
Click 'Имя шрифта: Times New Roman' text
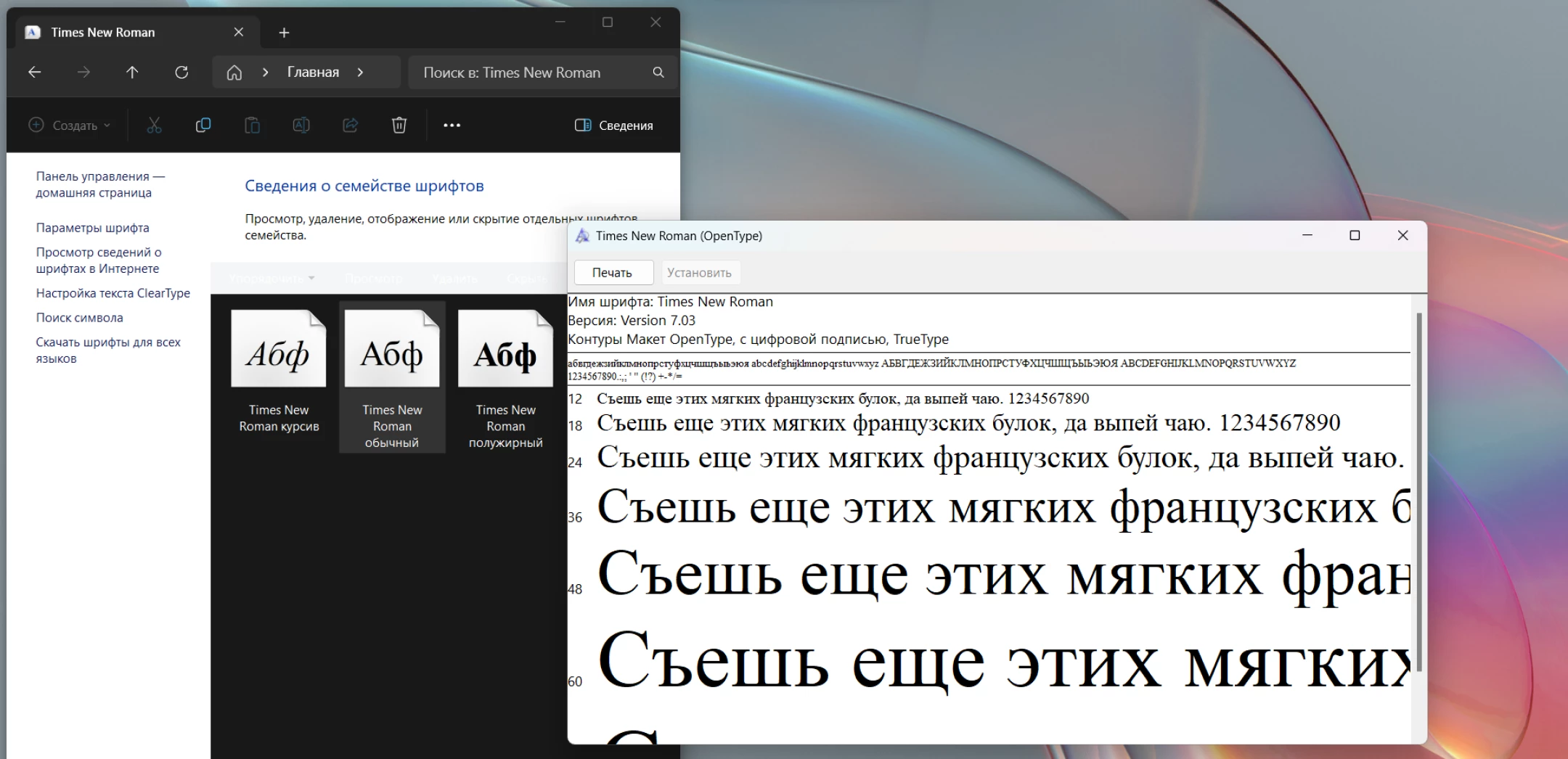coord(670,302)
